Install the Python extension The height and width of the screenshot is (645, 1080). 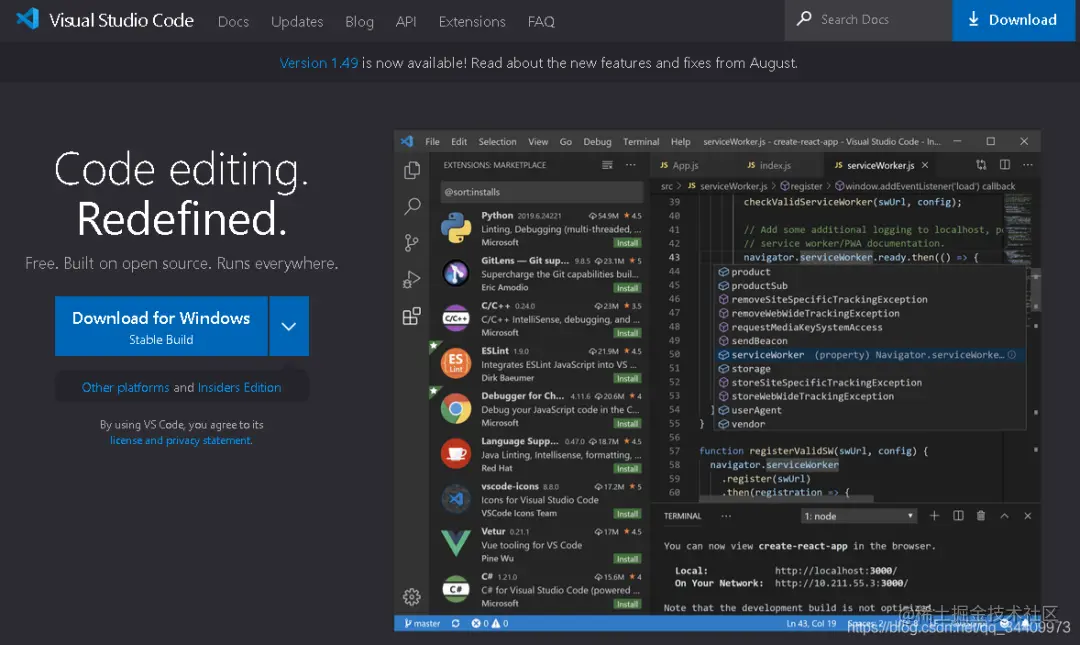click(627, 243)
